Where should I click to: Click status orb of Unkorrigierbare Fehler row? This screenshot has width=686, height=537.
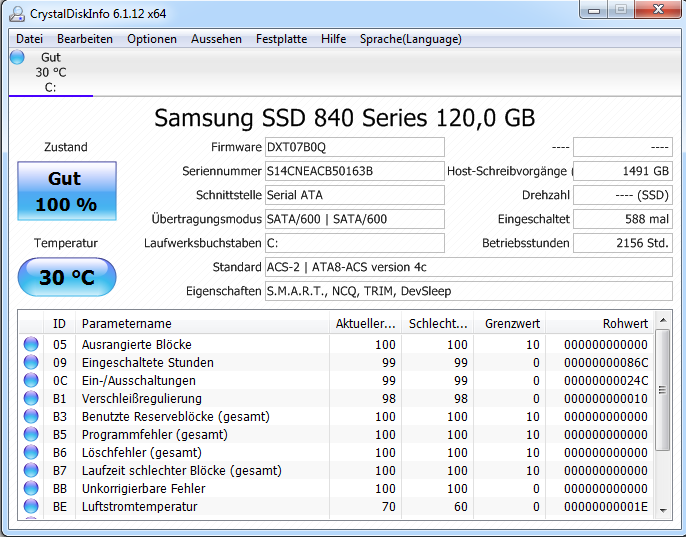(31, 488)
